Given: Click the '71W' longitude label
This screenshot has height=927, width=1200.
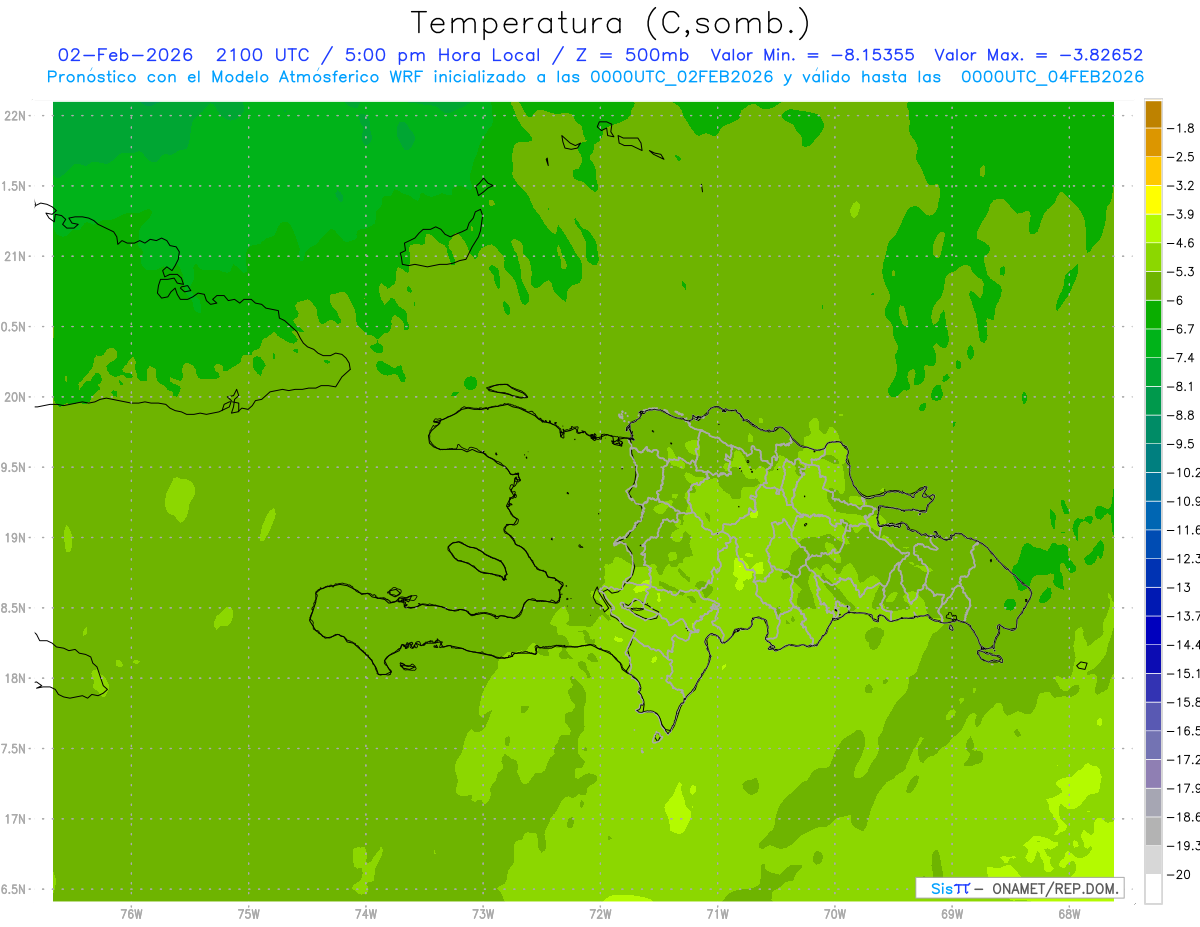Looking at the screenshot, I should [x=717, y=914].
